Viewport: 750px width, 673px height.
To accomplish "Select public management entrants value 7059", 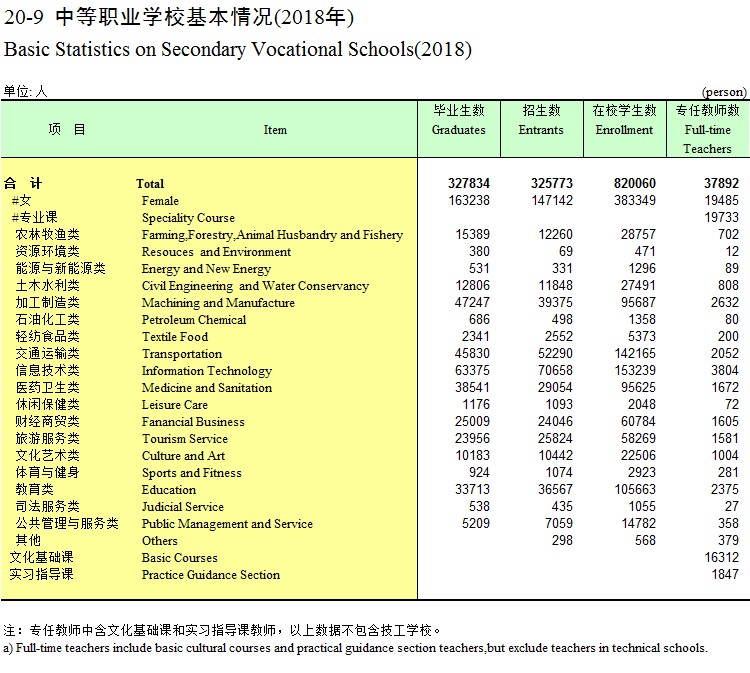I will coord(559,523).
